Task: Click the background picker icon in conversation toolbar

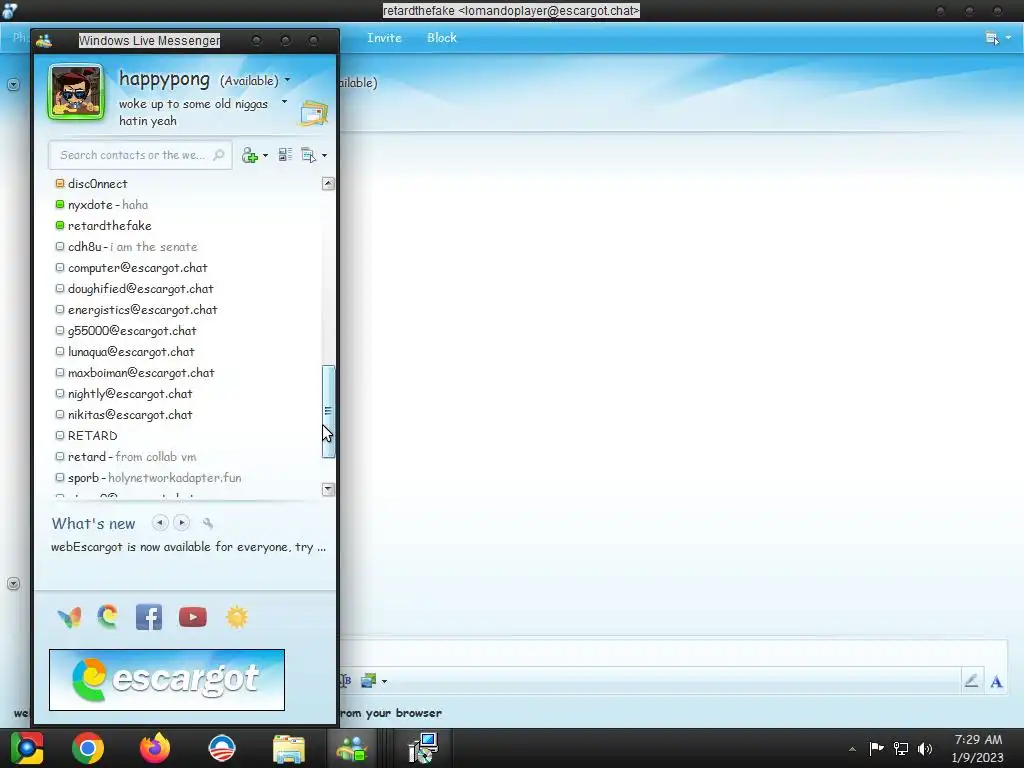Action: [x=368, y=681]
